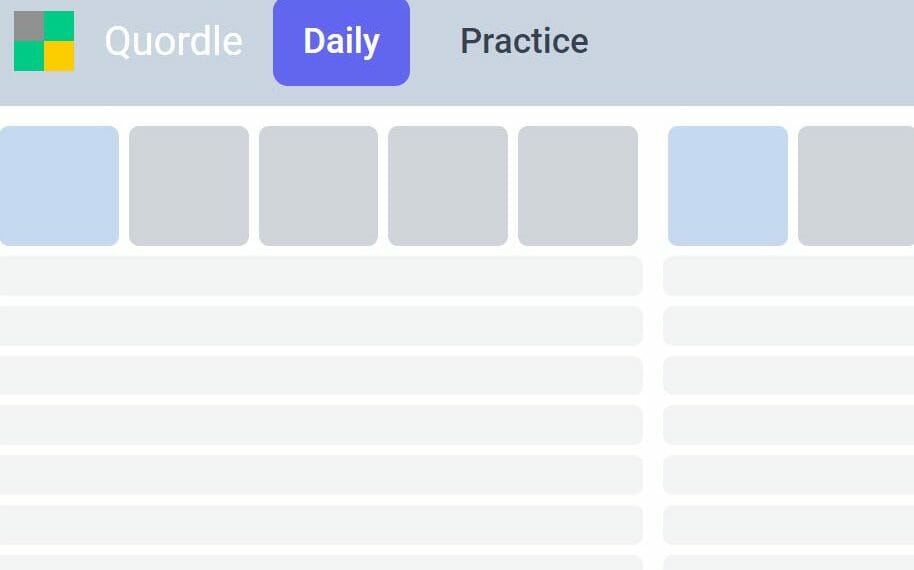Image resolution: width=914 pixels, height=570 pixels.
Task: Select second gray tile in left board
Action: [x=189, y=186]
